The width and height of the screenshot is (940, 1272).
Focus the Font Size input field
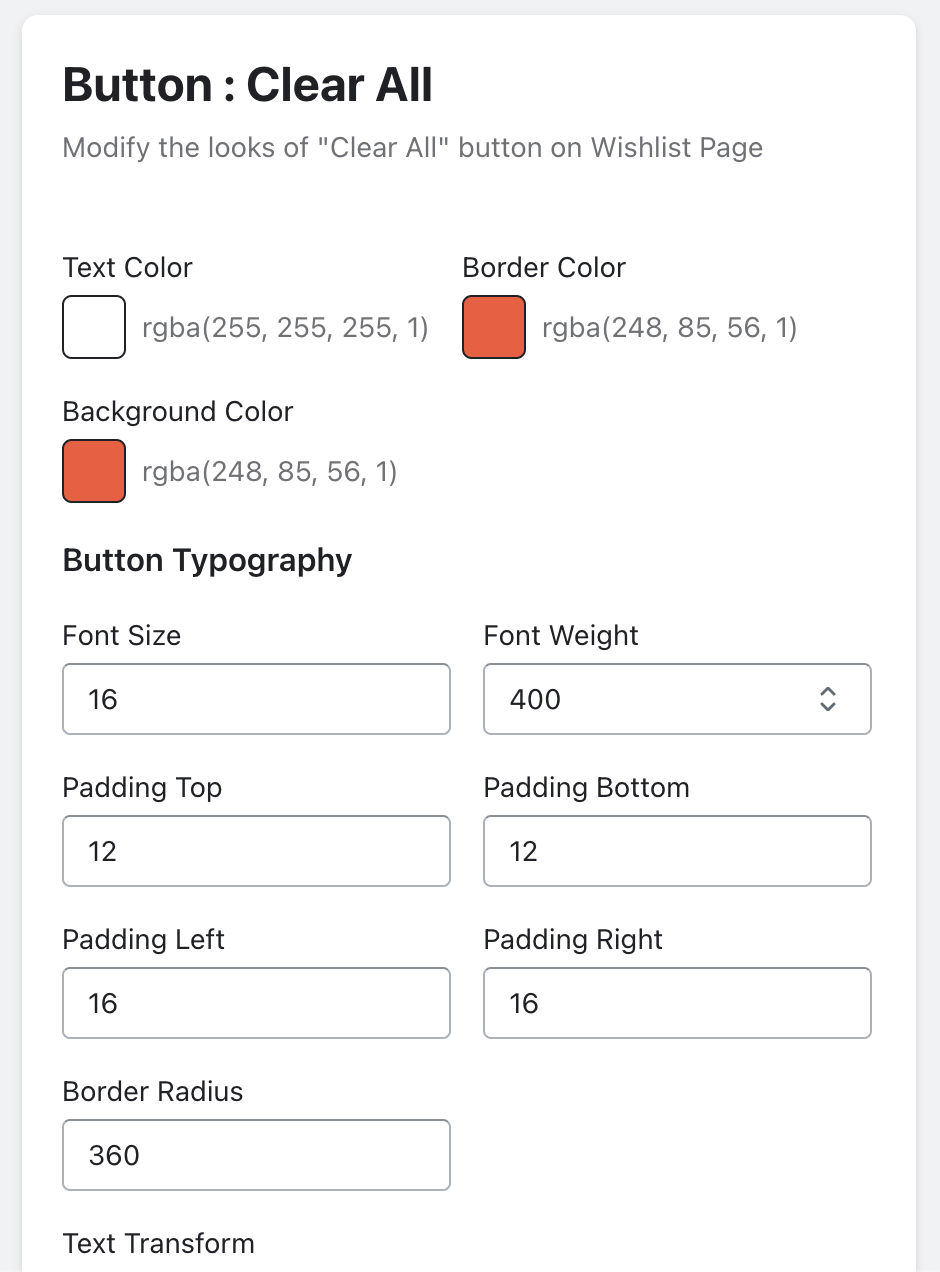coord(256,699)
